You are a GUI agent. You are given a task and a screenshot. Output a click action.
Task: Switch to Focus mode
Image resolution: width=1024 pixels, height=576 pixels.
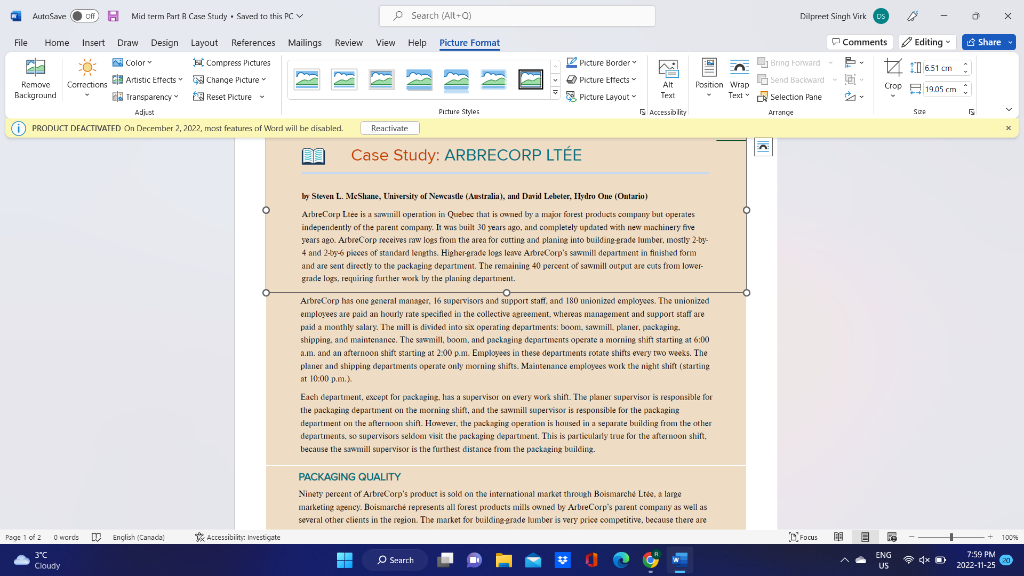[803, 537]
